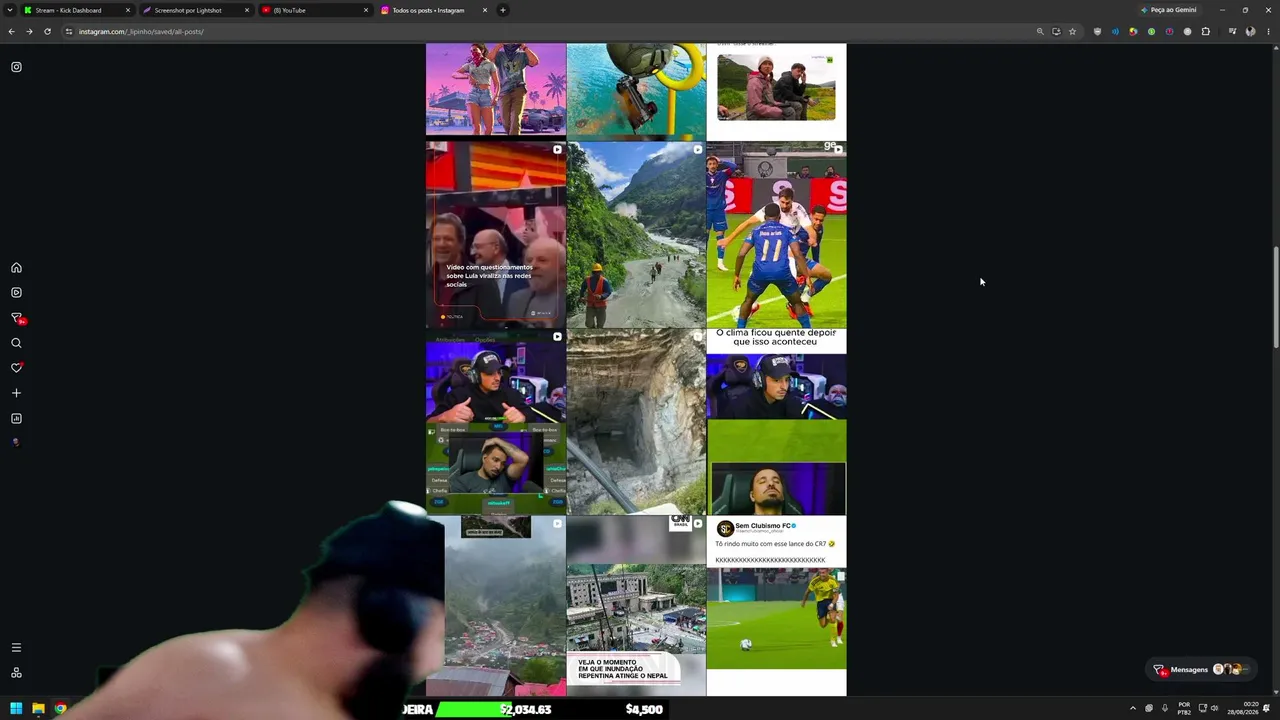Click Peça ao Gemini button
Image resolution: width=1280 pixels, height=720 pixels.
[1168, 10]
